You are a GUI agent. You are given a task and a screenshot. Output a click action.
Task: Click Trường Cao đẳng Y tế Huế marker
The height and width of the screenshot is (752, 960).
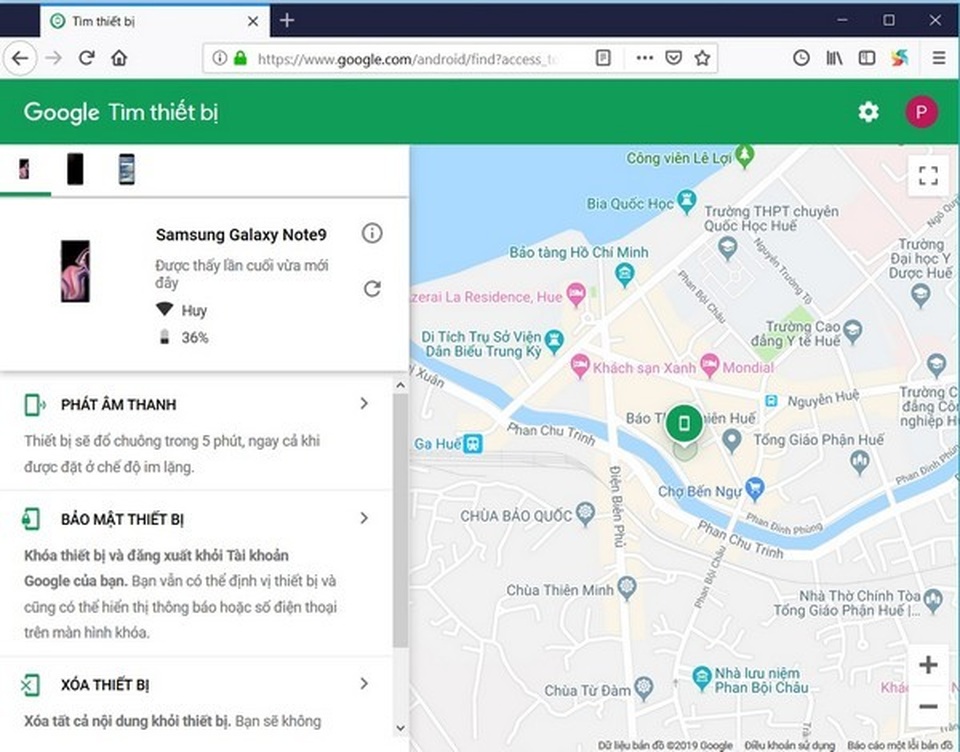tap(852, 330)
